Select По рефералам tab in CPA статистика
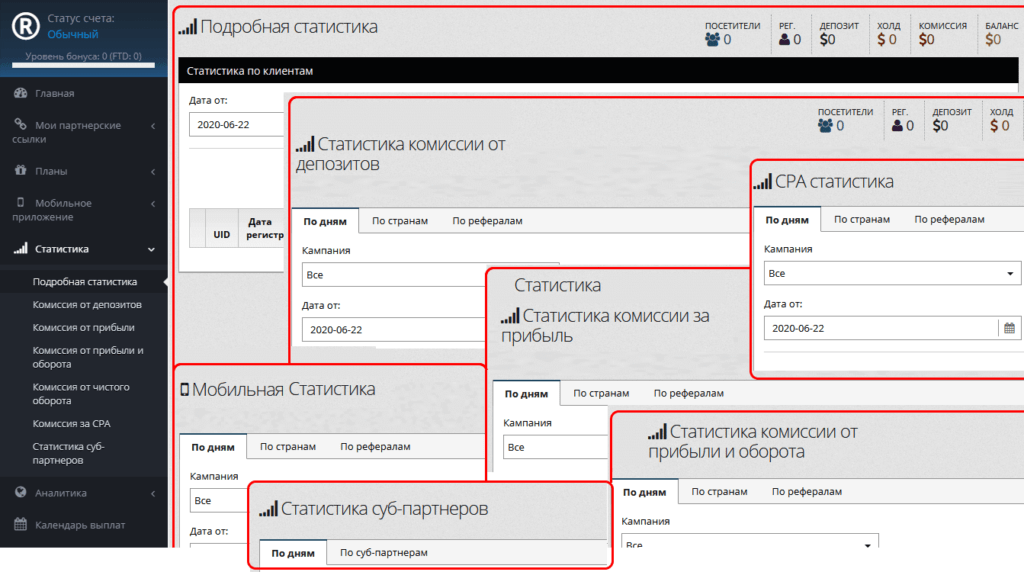Image resolution: width=1024 pixels, height=572 pixels. [949, 219]
